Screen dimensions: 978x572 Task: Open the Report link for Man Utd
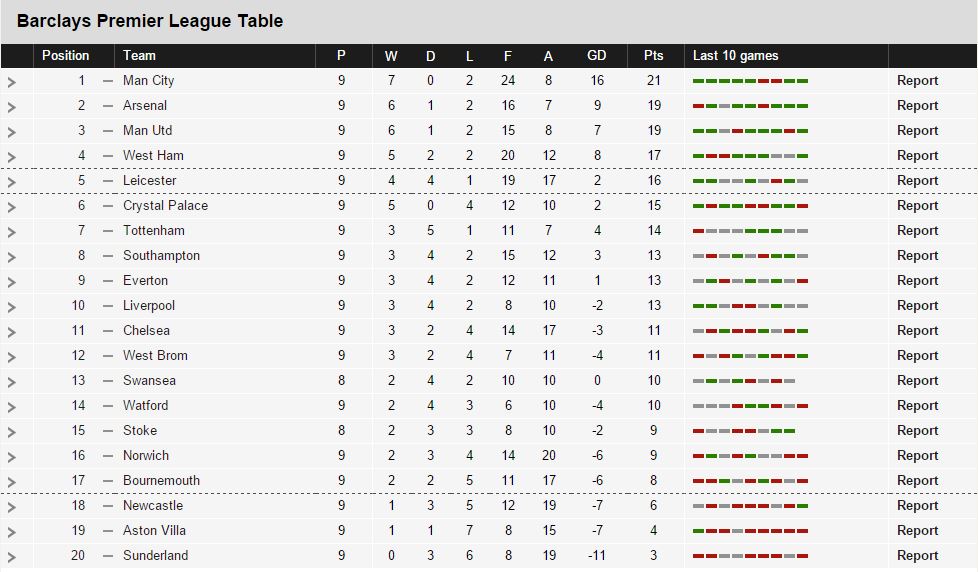coord(917,130)
